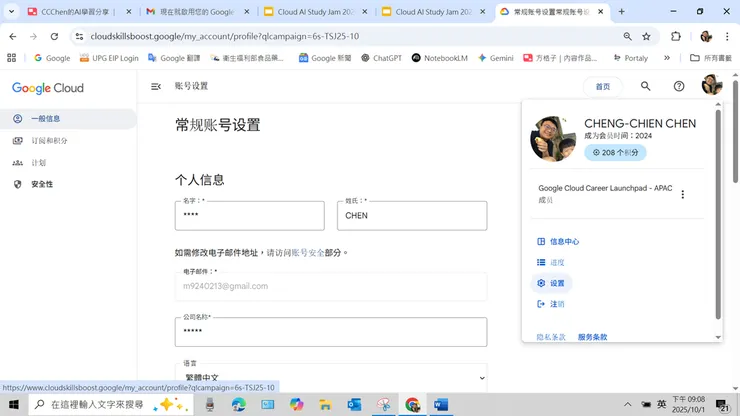Show hidden system tray icons
This screenshot has width=740, height=416.
tap(627, 405)
